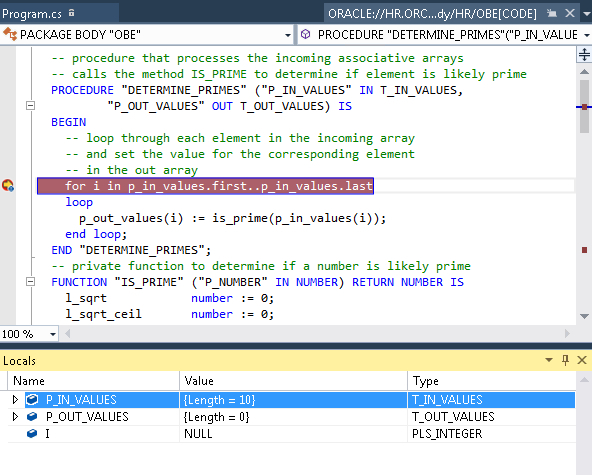Viewport: 592px width, 475px height.
Task: Click the lock icon next to Program.cs
Action: pos(71,13)
